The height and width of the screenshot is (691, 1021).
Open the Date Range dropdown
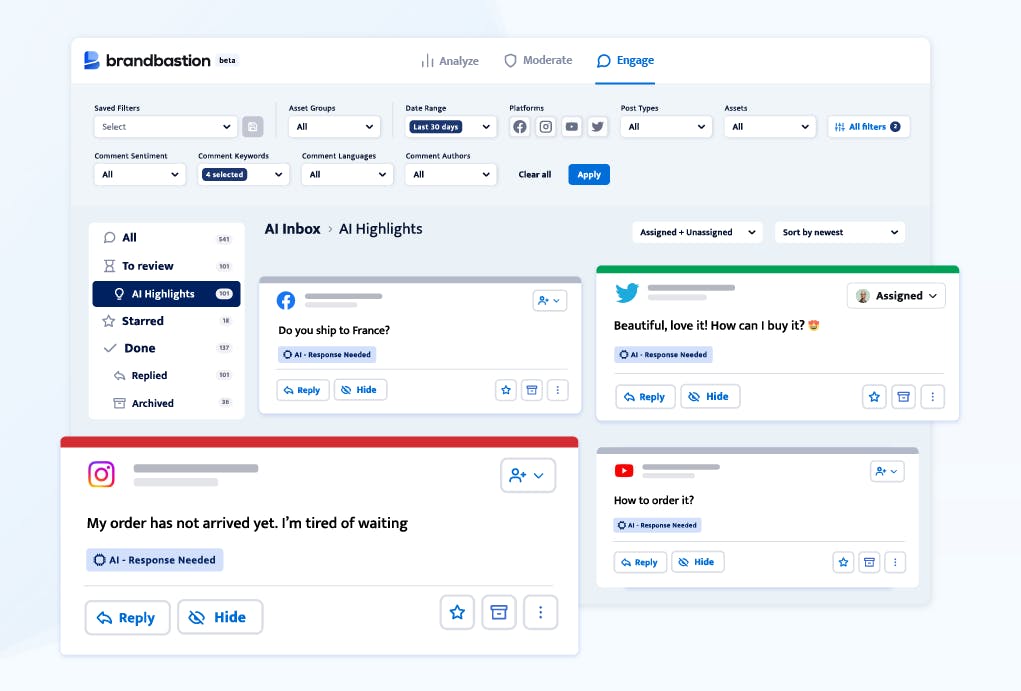point(451,126)
